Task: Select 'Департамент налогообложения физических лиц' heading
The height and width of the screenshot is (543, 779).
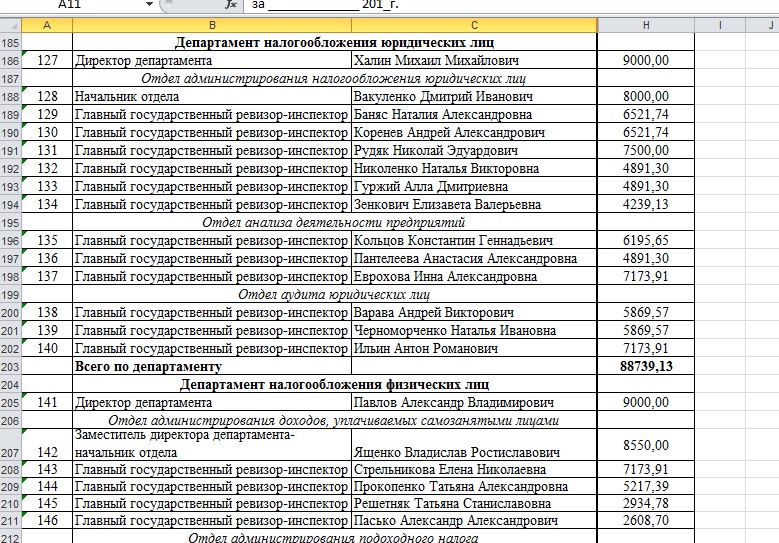Action: (335, 385)
